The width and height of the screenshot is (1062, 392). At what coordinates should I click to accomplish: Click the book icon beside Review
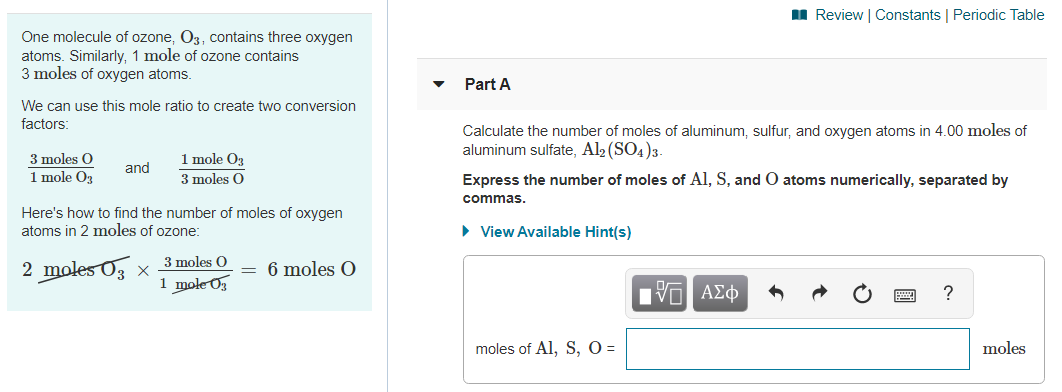pos(800,15)
